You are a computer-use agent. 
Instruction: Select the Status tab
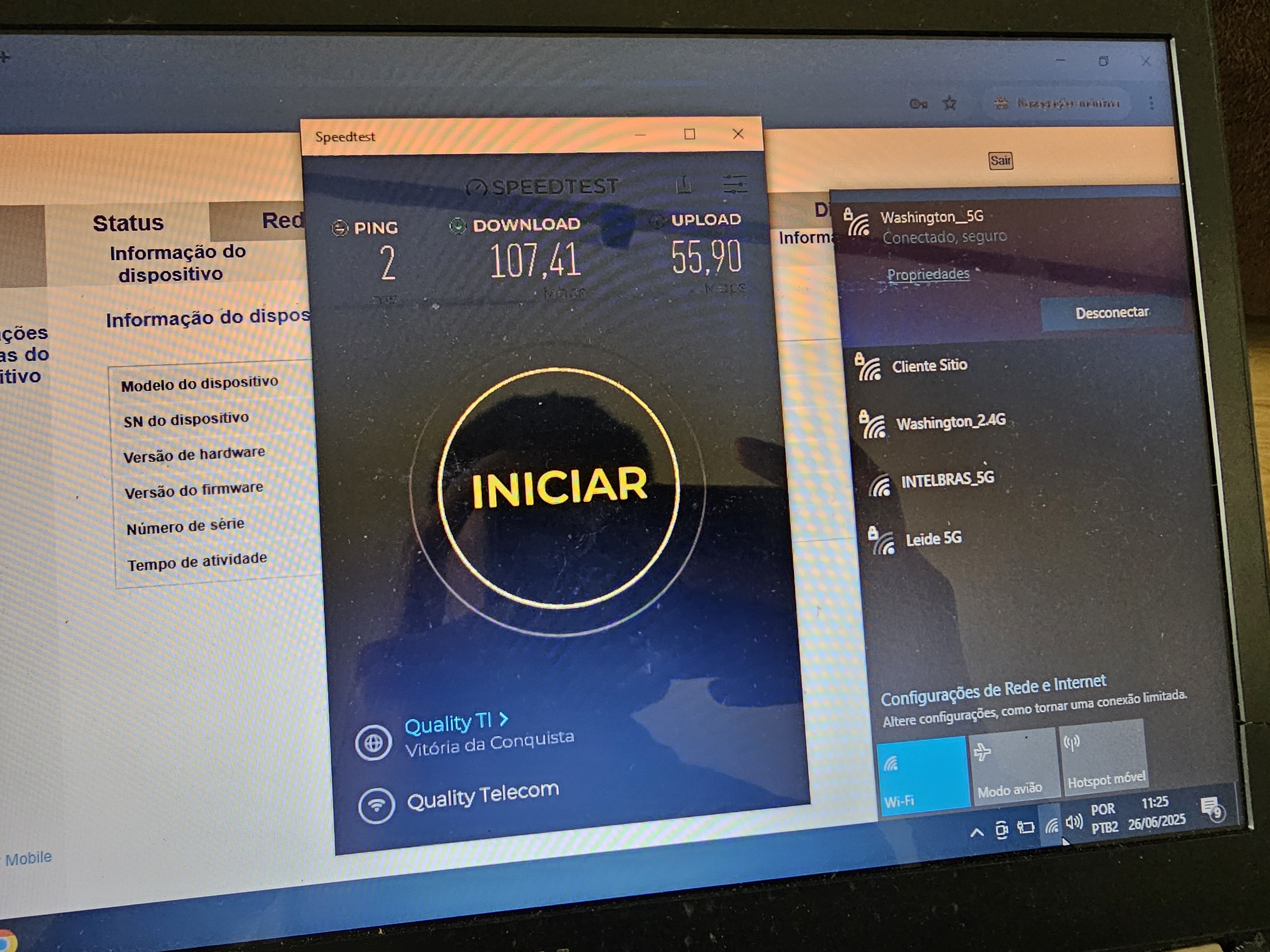(x=128, y=223)
